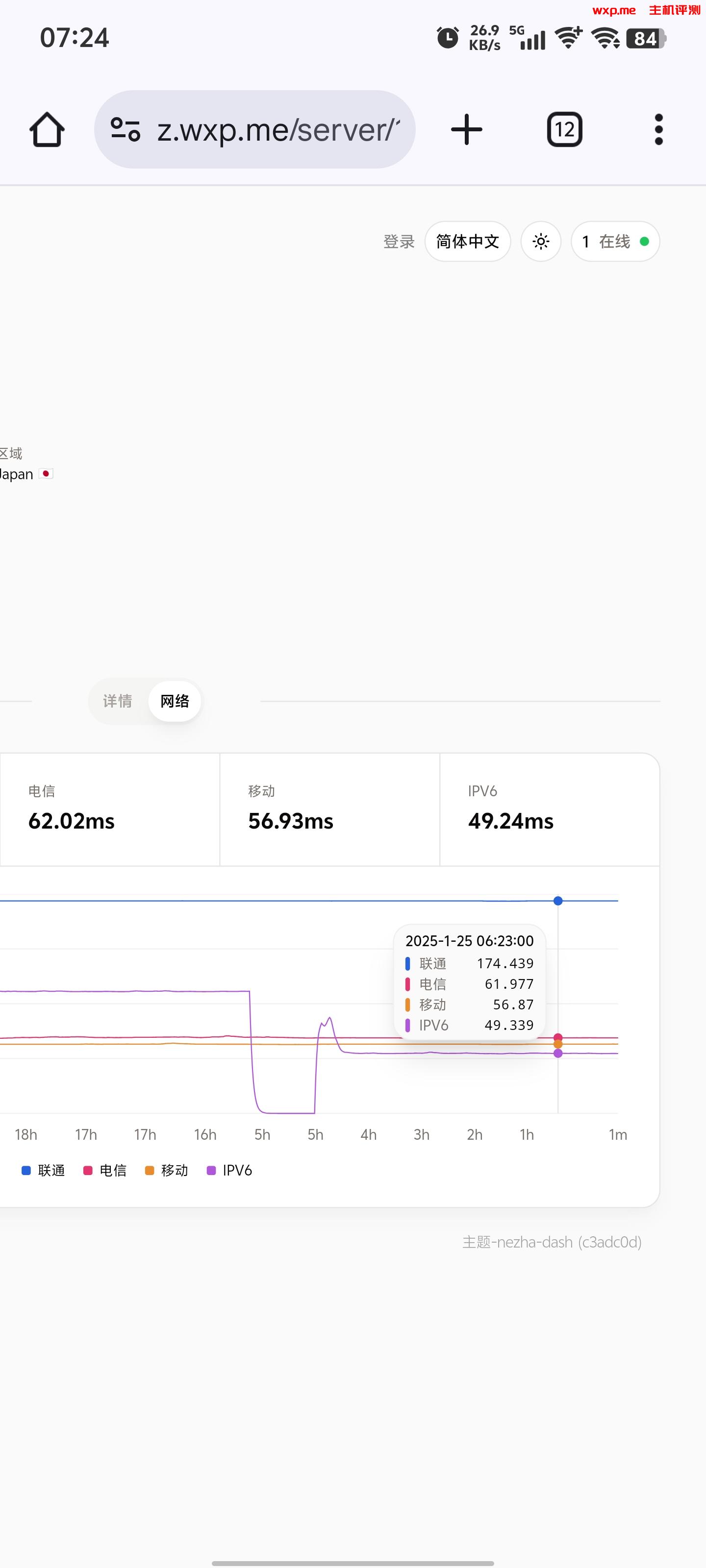The height and width of the screenshot is (1568, 706).
Task: Tap the Japan flag icon
Action: 46,473
